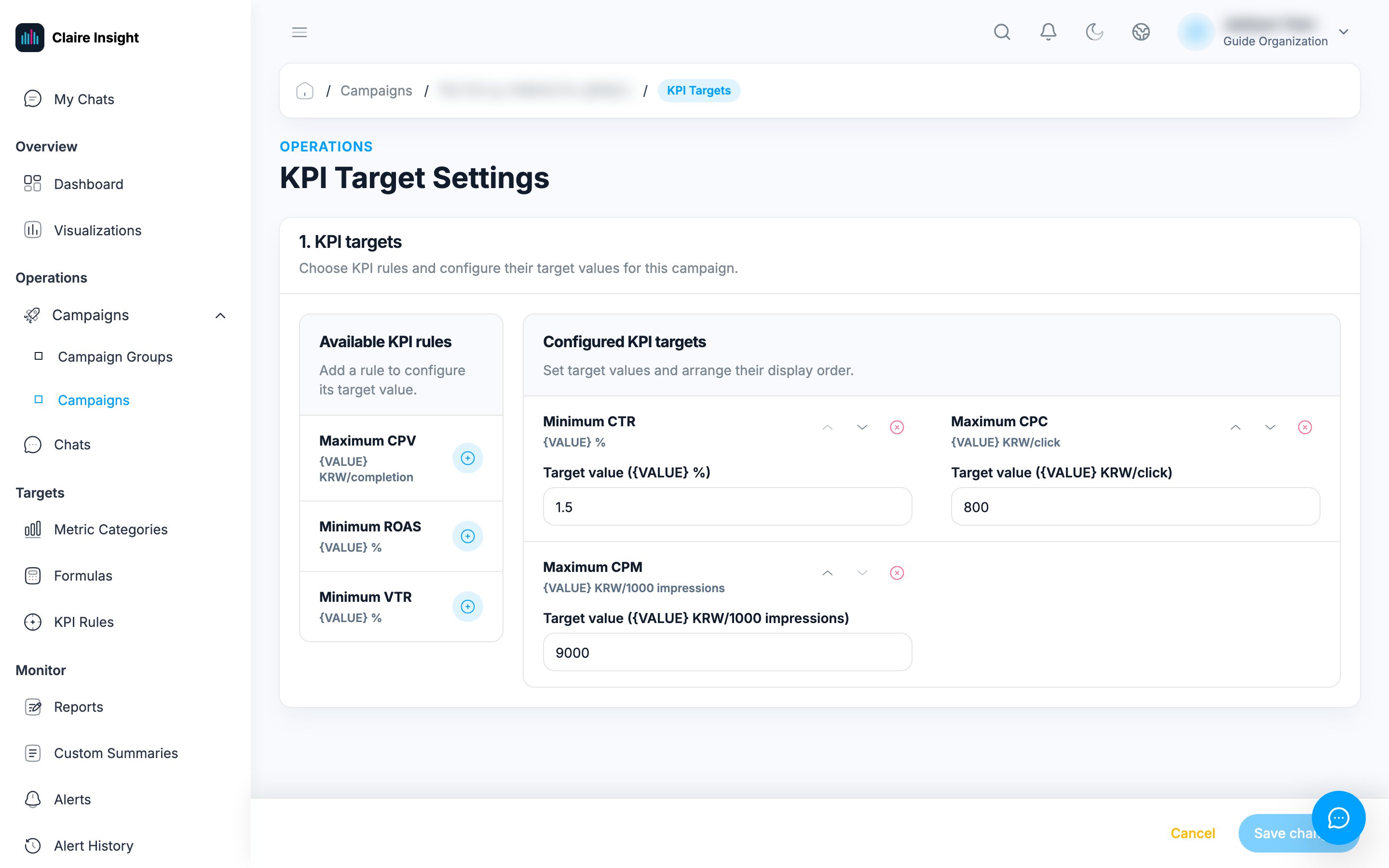Viewport: 1389px width, 868px height.
Task: Select the KPI Targets breadcrumb
Action: 698,91
